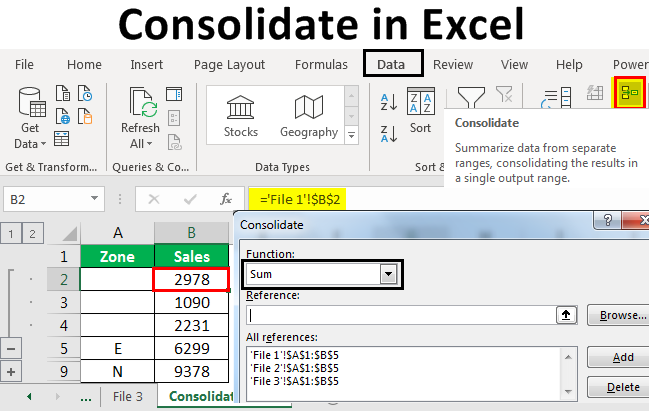
Task: Switch to the Review tab
Action: pos(453,65)
